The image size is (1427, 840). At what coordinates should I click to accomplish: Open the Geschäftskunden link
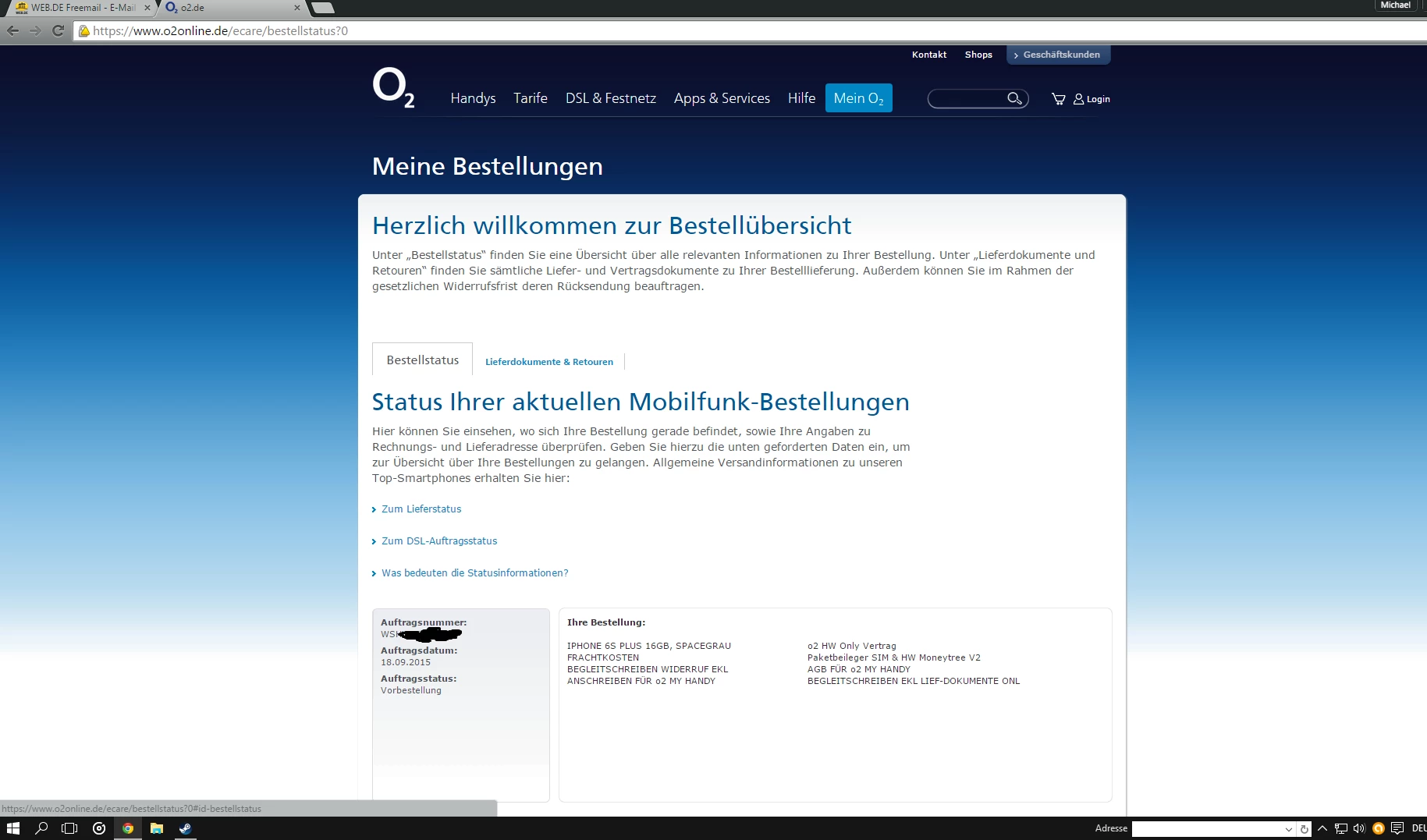[1058, 55]
